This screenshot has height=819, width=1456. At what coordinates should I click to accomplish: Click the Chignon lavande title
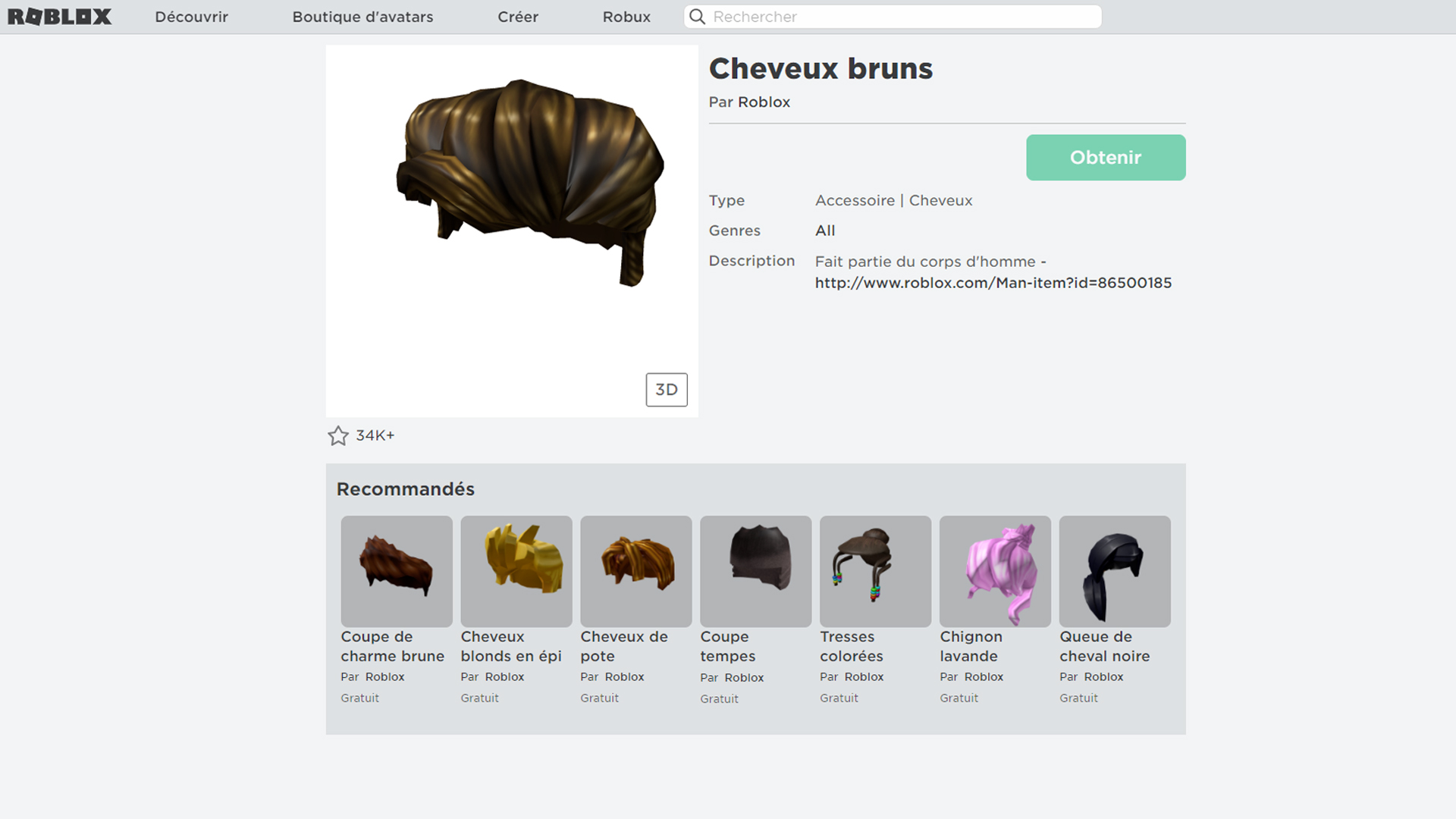point(971,647)
